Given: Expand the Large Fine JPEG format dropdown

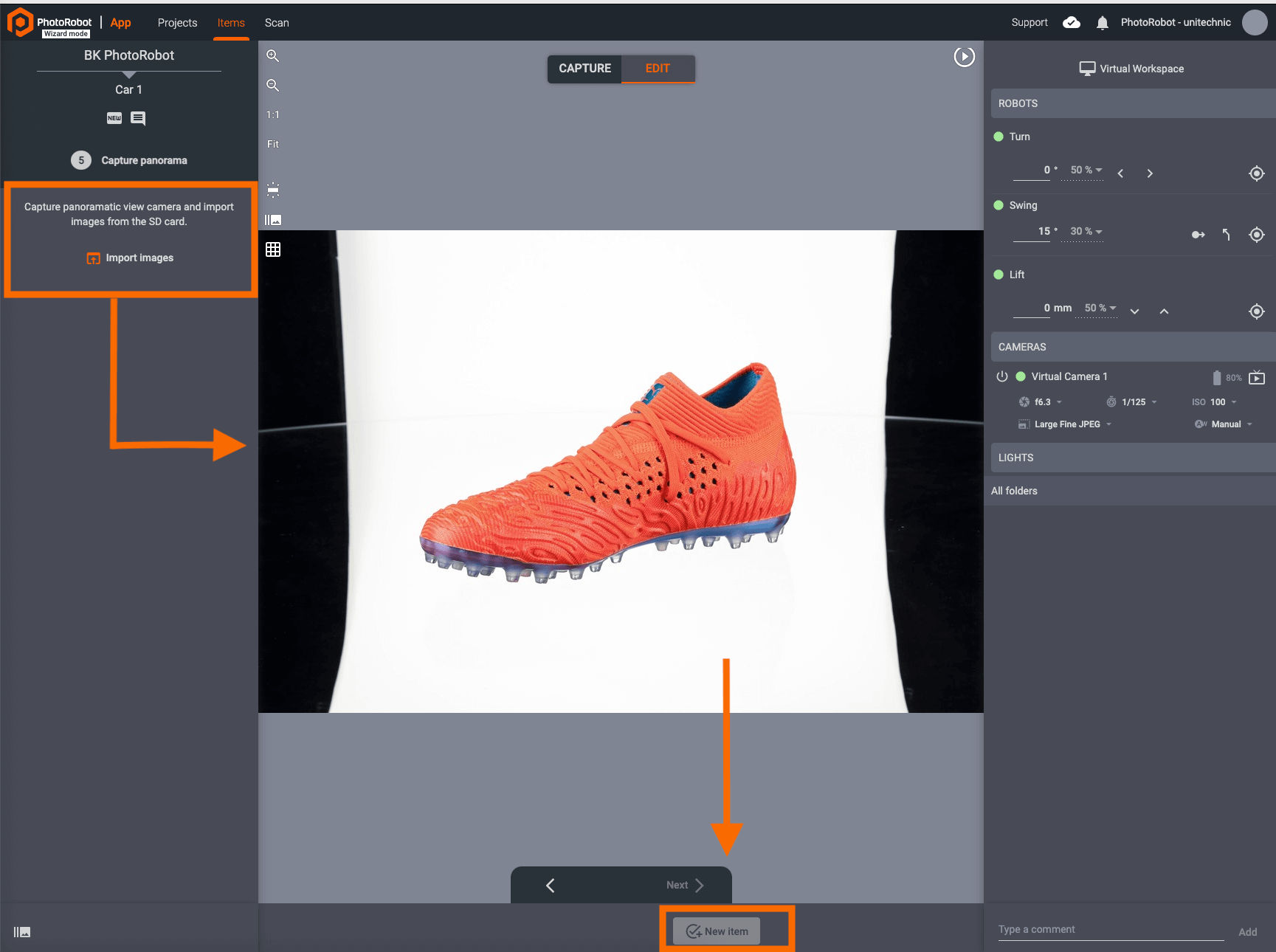Looking at the screenshot, I should [x=1067, y=424].
